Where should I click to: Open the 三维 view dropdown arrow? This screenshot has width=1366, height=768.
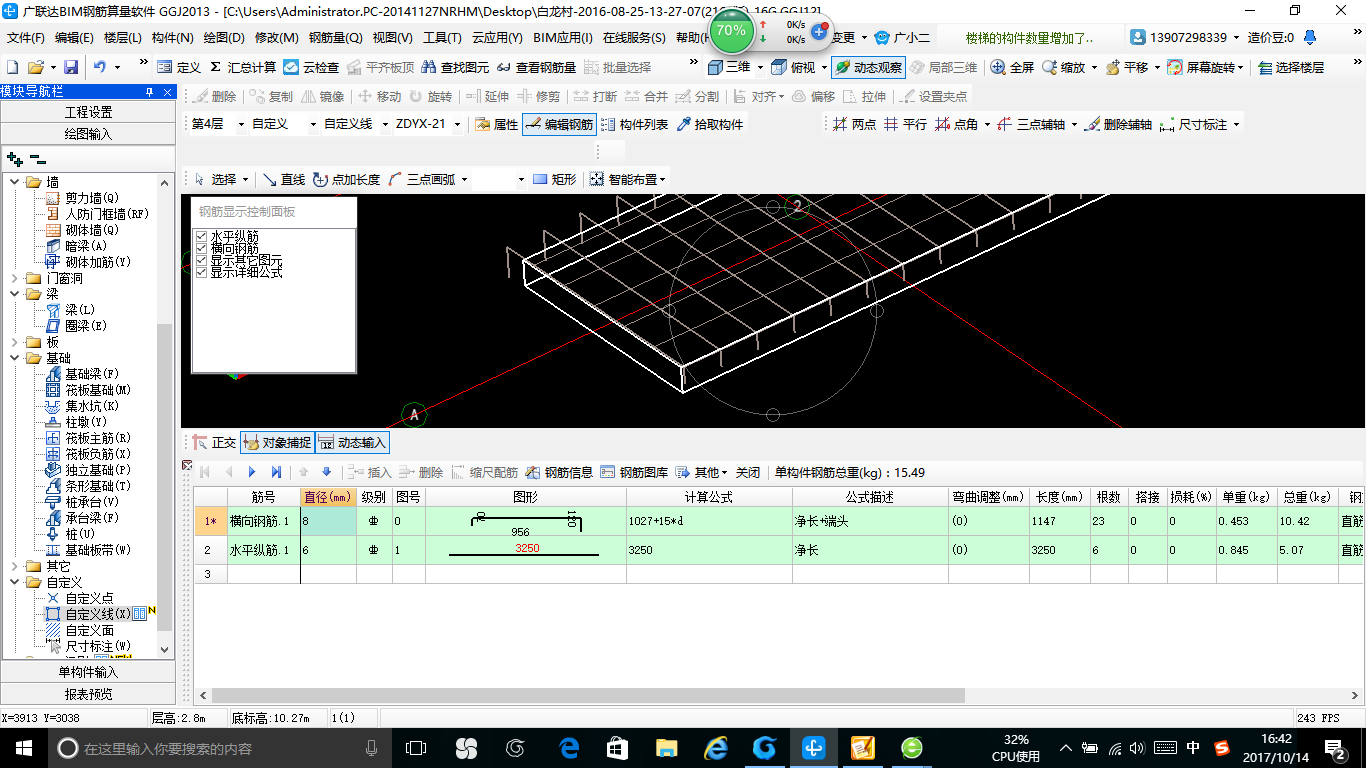pos(759,67)
